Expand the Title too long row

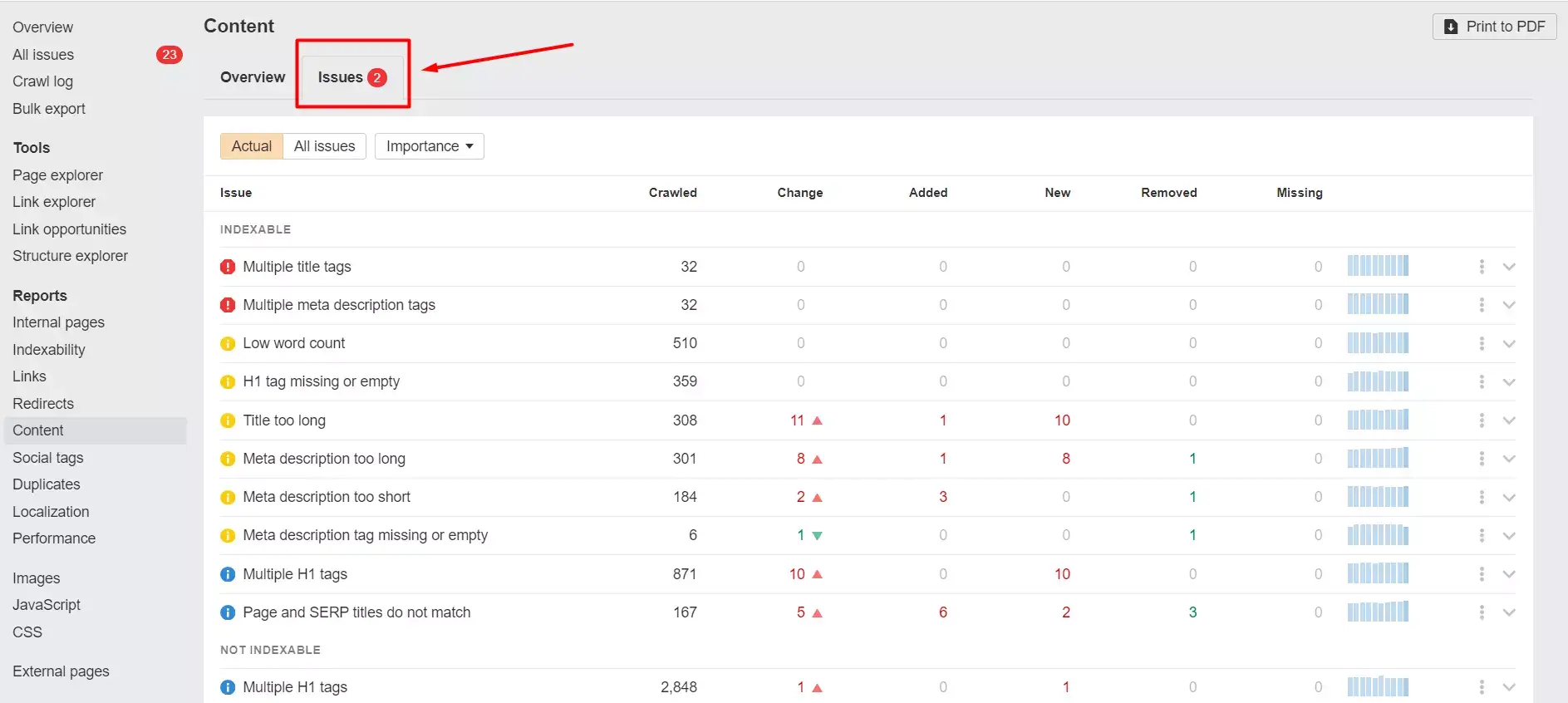pyautogui.click(x=1509, y=420)
